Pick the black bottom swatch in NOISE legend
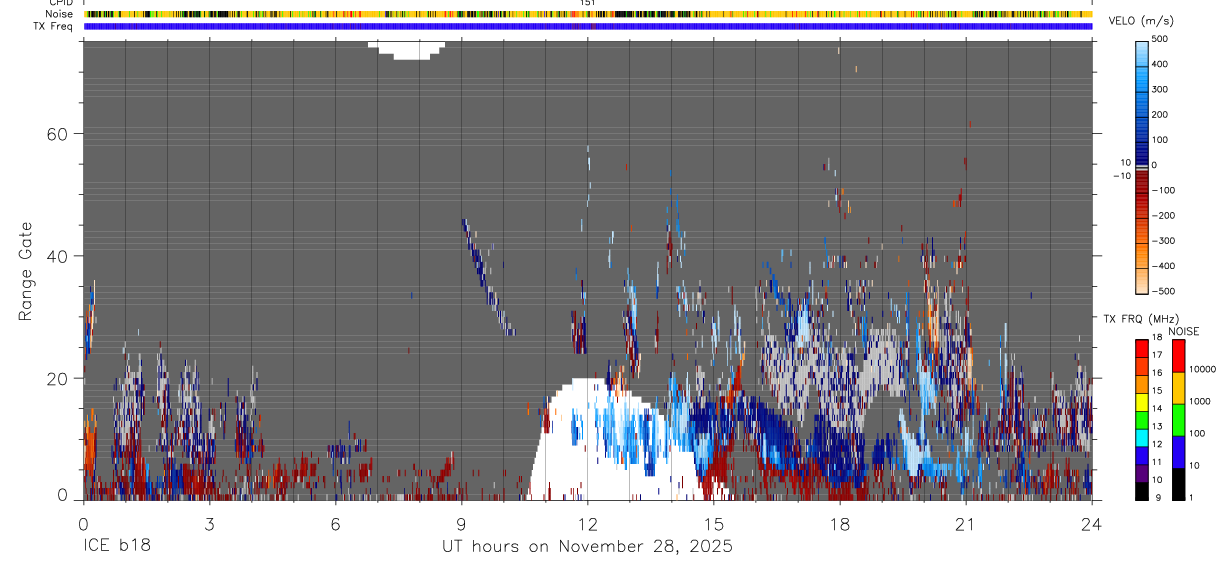Screen dimensions: 1228x567 click(x=1179, y=484)
